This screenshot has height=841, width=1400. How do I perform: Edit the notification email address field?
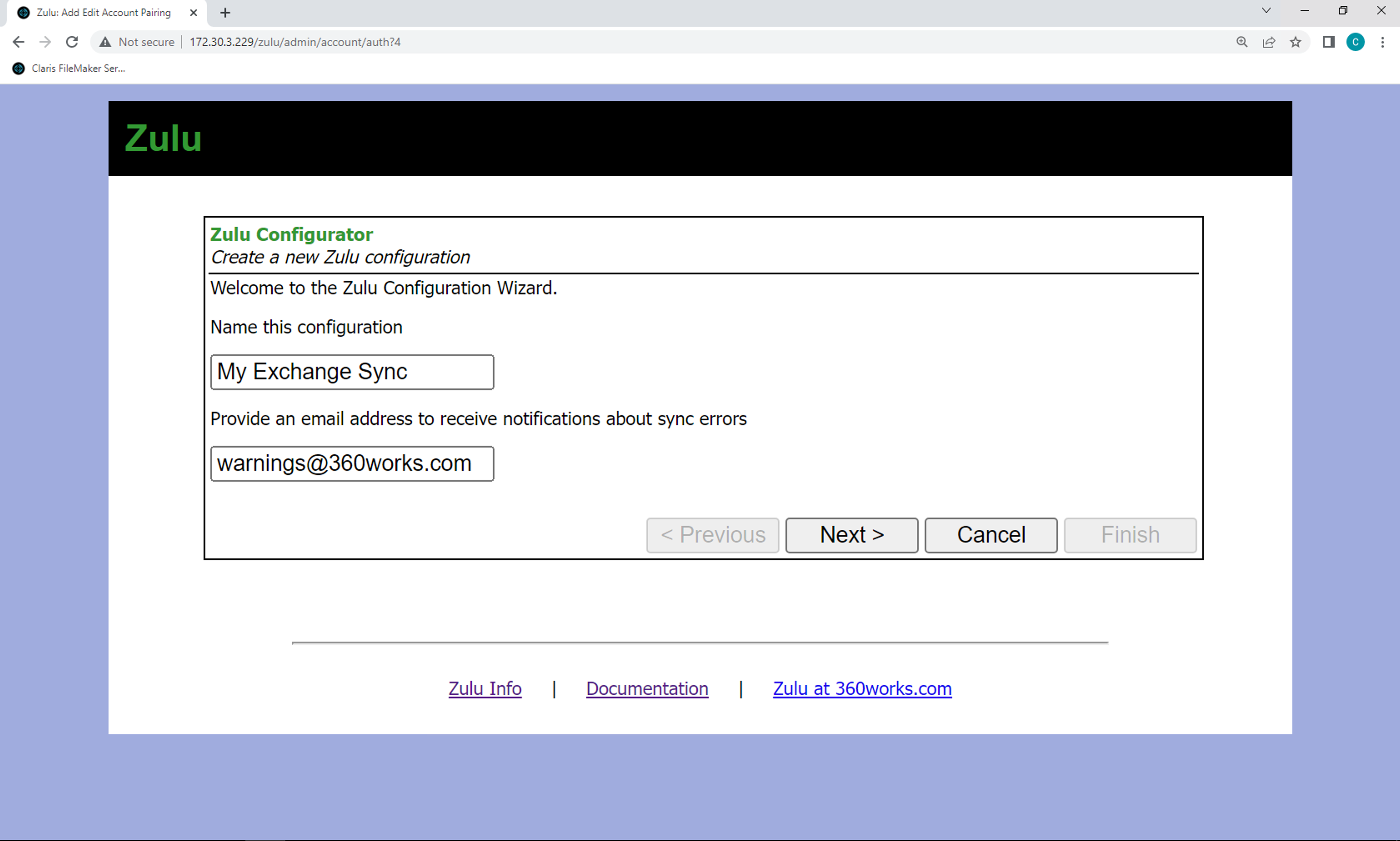[x=352, y=463]
